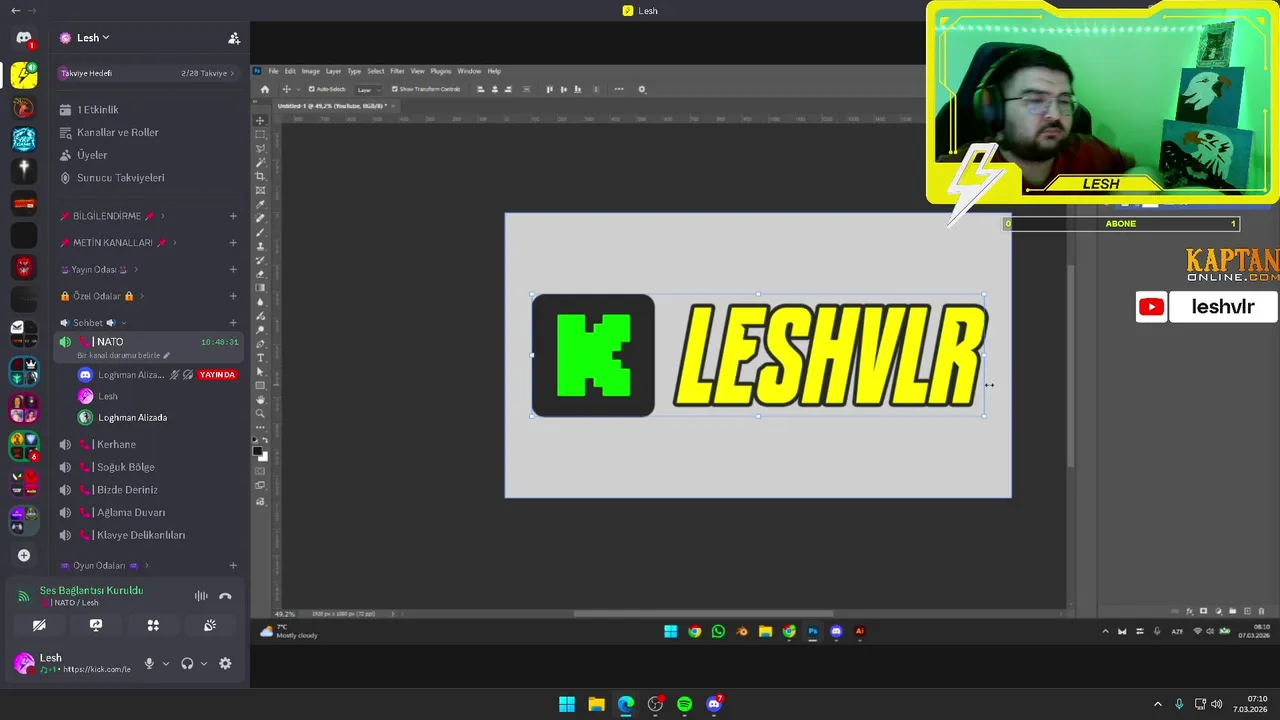
Task: Select the Eyedropper tool
Action: [x=260, y=204]
